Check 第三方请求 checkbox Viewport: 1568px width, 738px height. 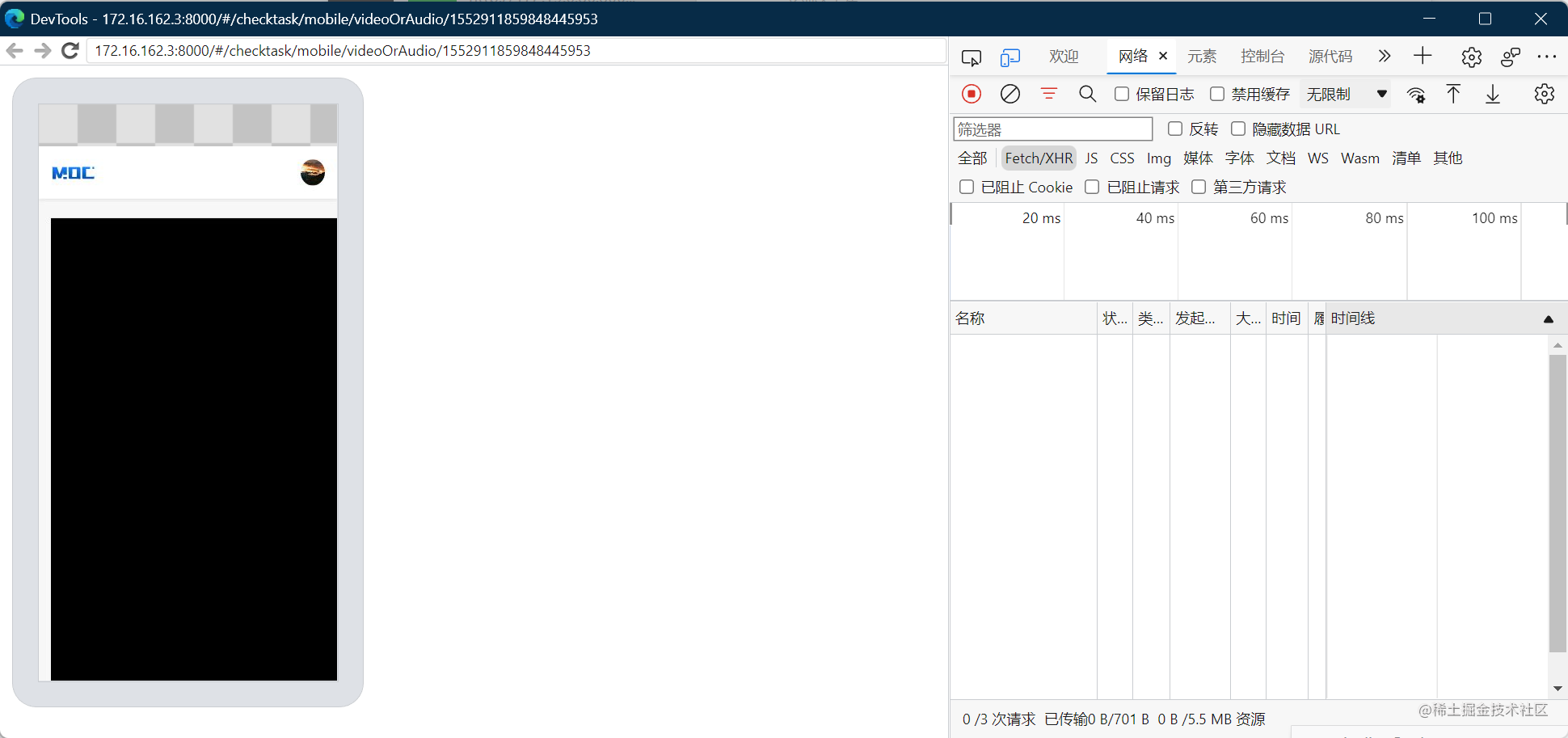pyautogui.click(x=1199, y=187)
